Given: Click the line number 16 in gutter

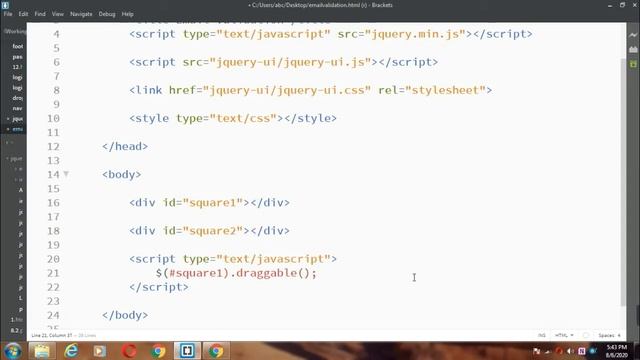Looking at the screenshot, I should (x=53, y=203).
